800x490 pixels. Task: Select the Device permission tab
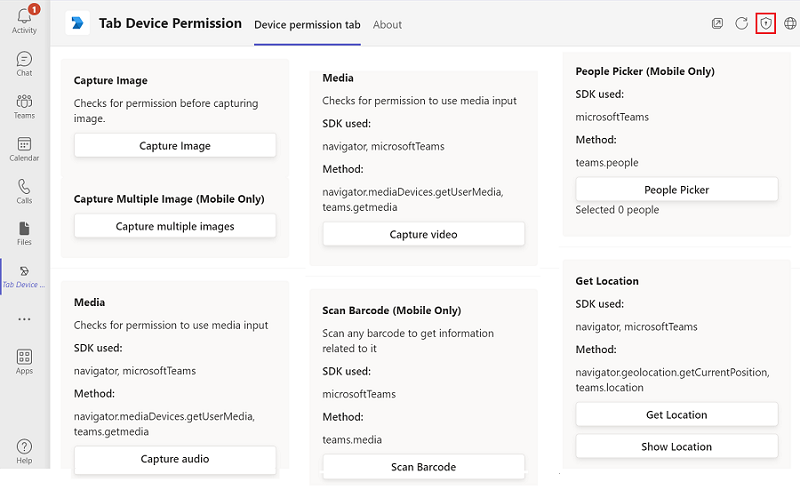307,25
